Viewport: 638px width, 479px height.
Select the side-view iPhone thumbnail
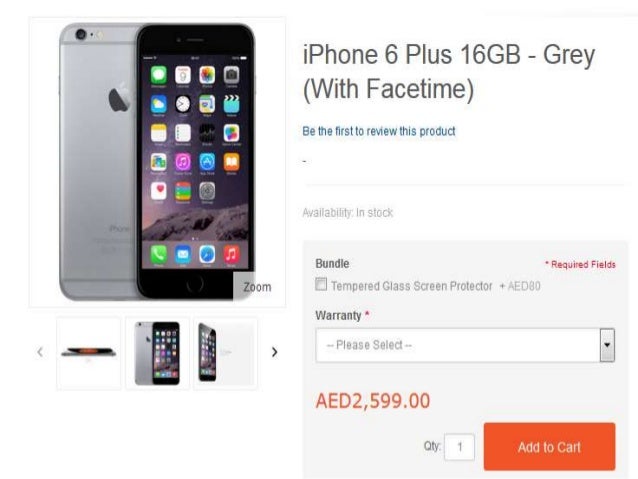[89, 353]
